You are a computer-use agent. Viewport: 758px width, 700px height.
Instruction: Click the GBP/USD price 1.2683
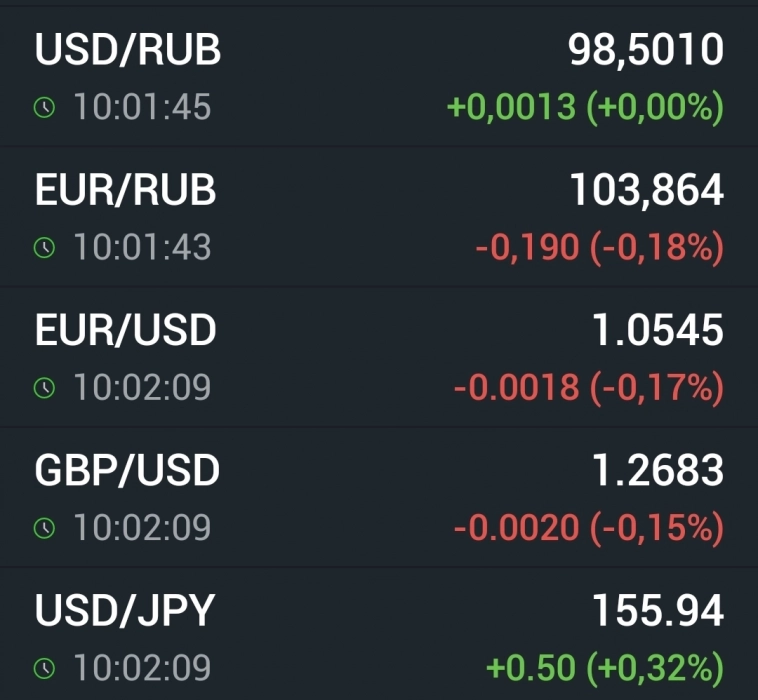[657, 470]
